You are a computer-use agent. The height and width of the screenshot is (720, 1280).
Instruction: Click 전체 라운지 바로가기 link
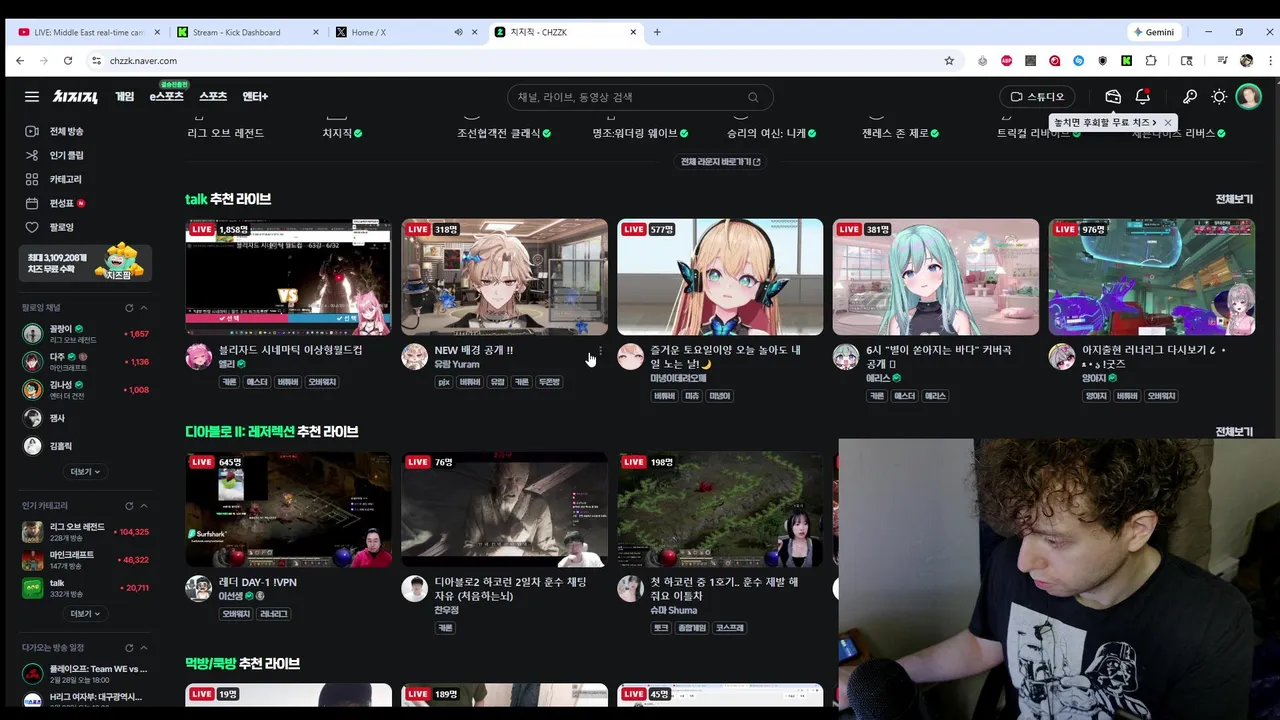[721, 162]
